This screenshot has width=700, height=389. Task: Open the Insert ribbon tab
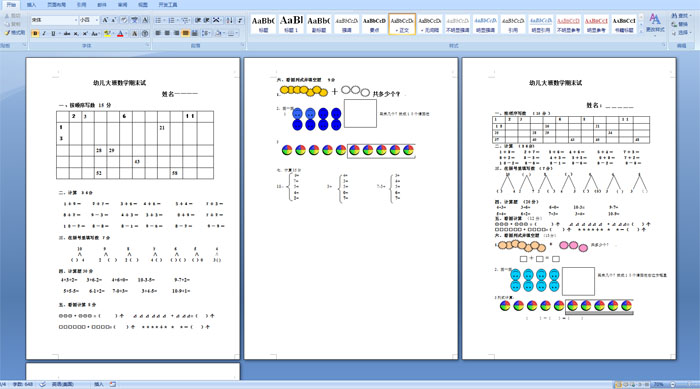click(31, 4)
